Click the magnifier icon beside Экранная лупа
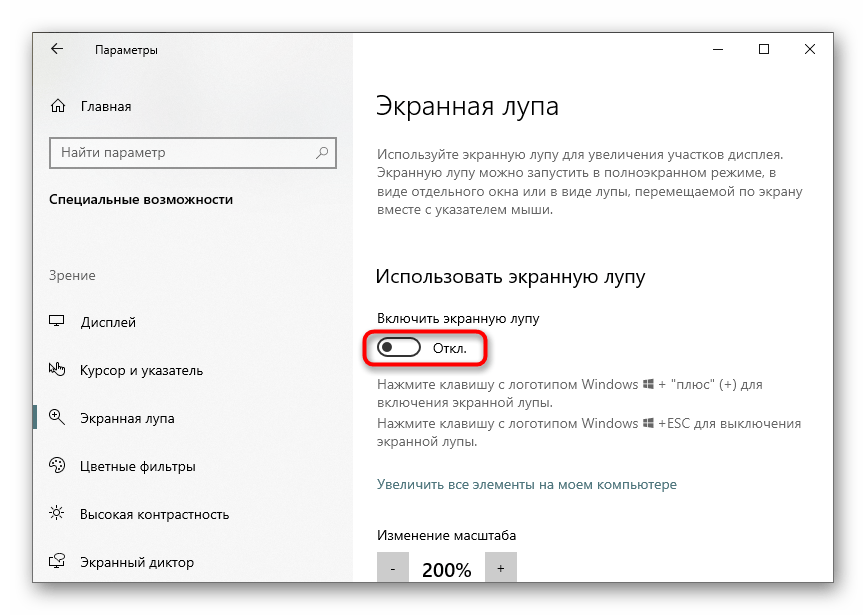 pyautogui.click(x=57, y=417)
